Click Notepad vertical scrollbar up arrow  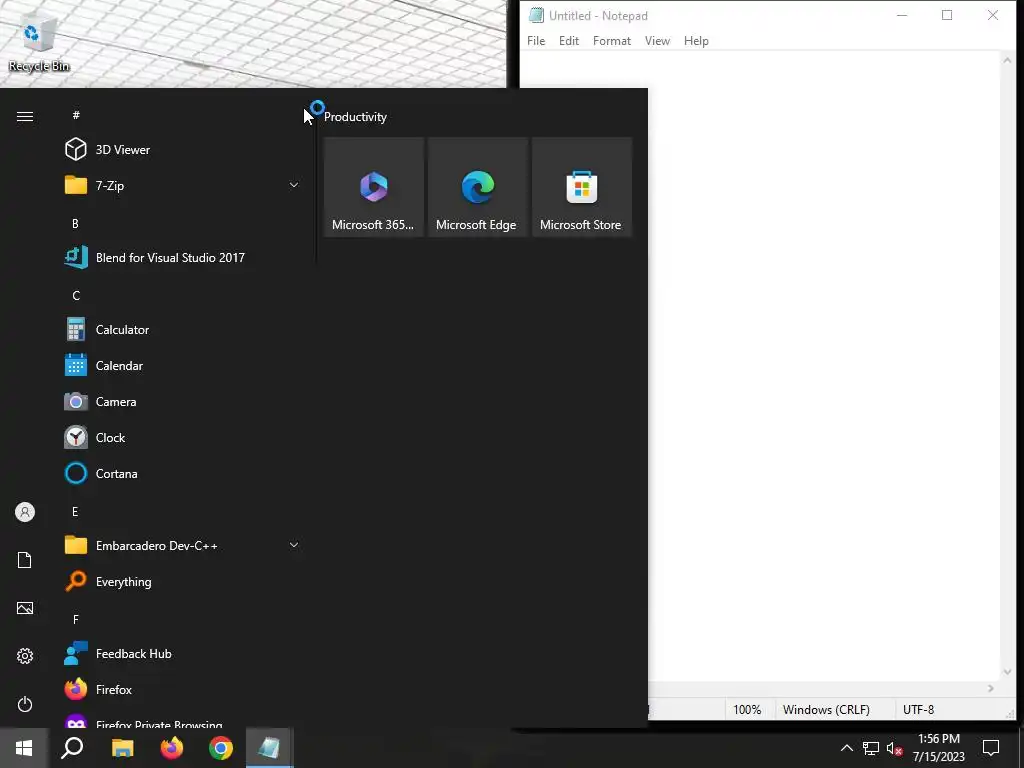click(x=1007, y=60)
